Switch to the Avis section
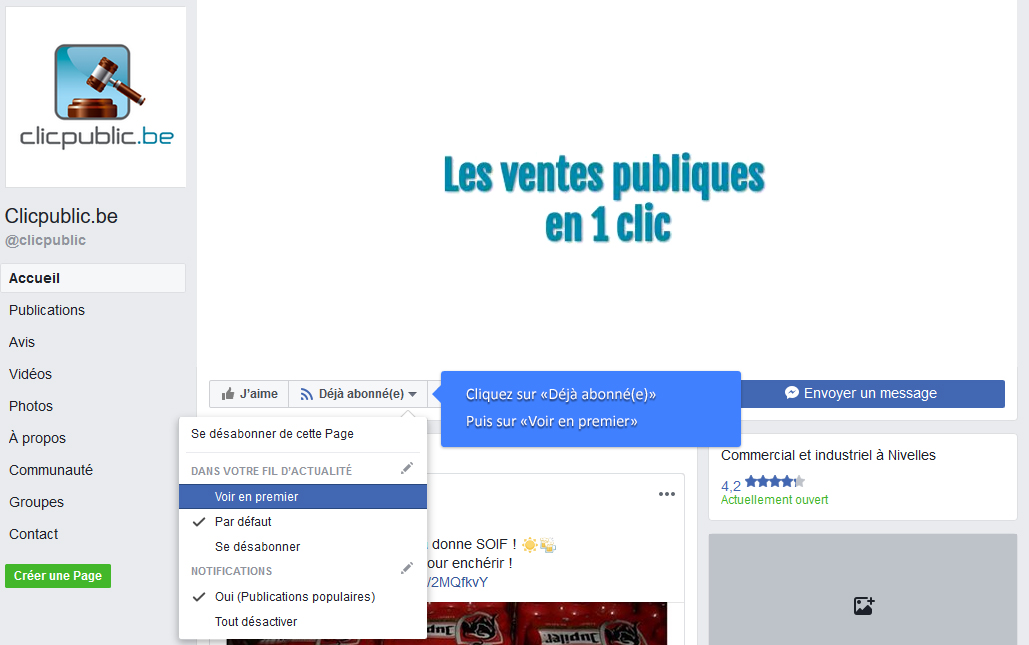The image size is (1029, 645). (x=21, y=341)
